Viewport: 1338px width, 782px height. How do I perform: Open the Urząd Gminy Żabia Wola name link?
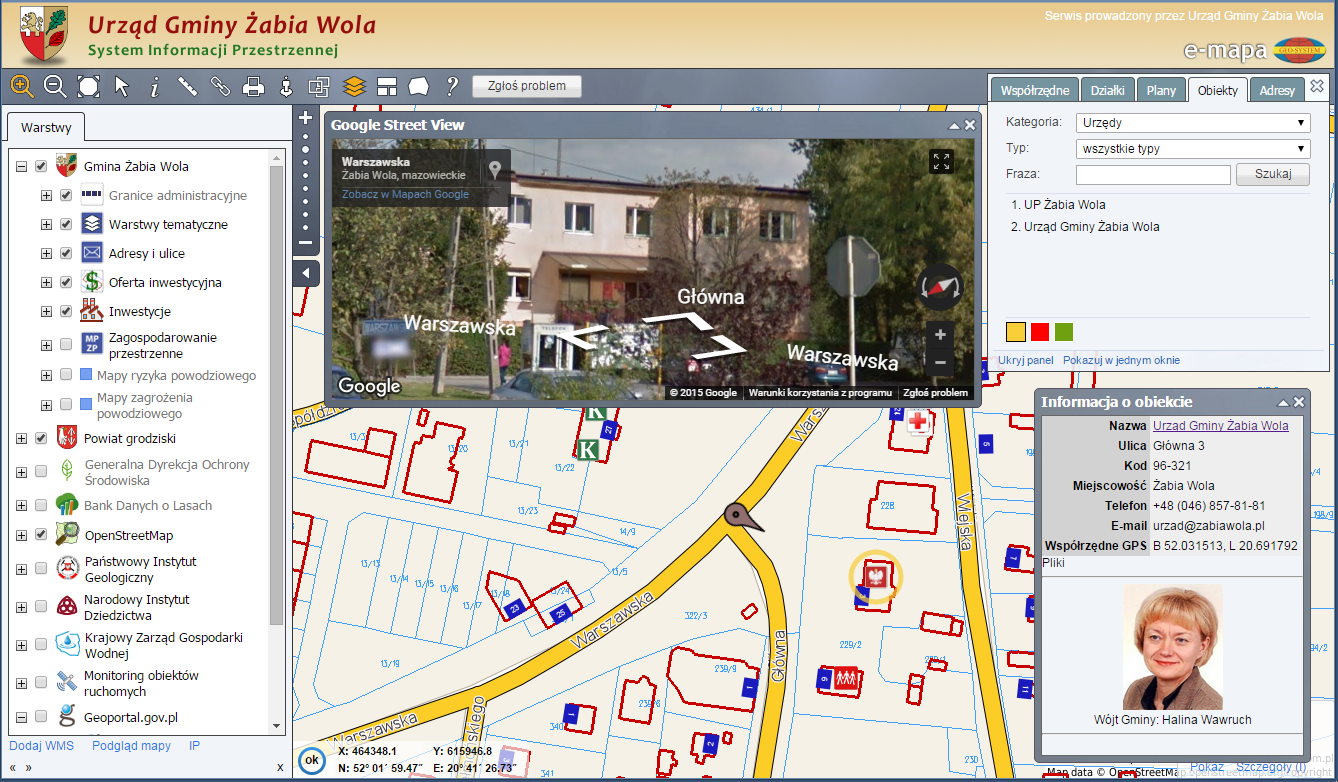coord(1221,426)
